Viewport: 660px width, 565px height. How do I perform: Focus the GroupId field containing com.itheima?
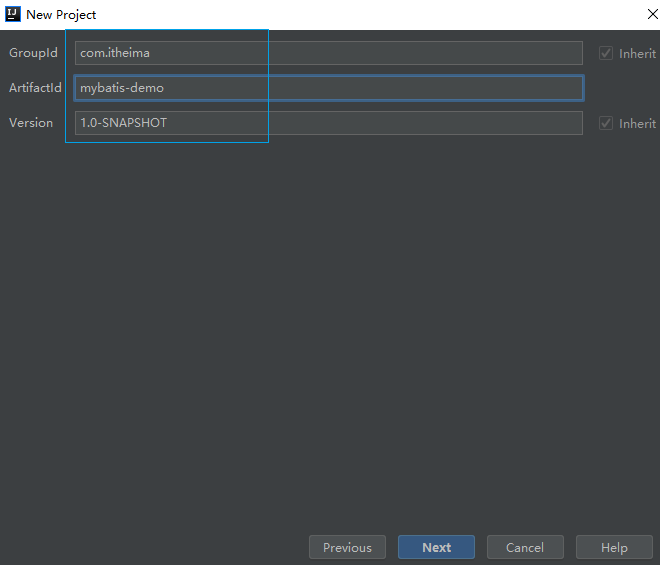point(328,53)
